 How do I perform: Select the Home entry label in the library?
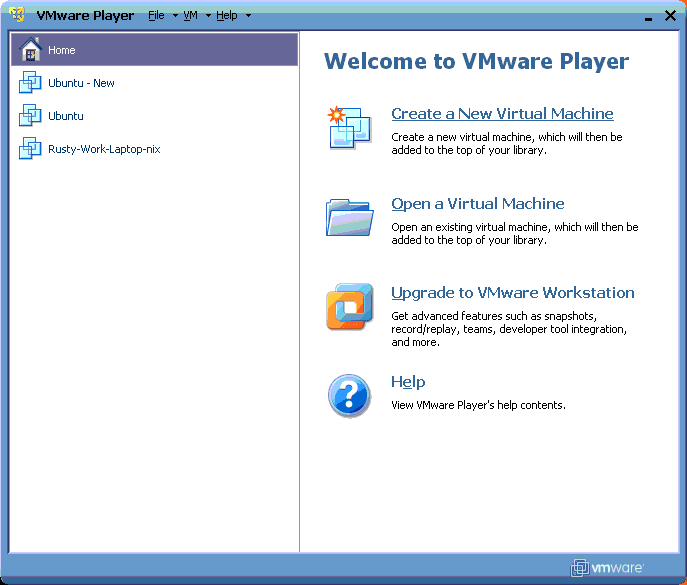(62, 50)
